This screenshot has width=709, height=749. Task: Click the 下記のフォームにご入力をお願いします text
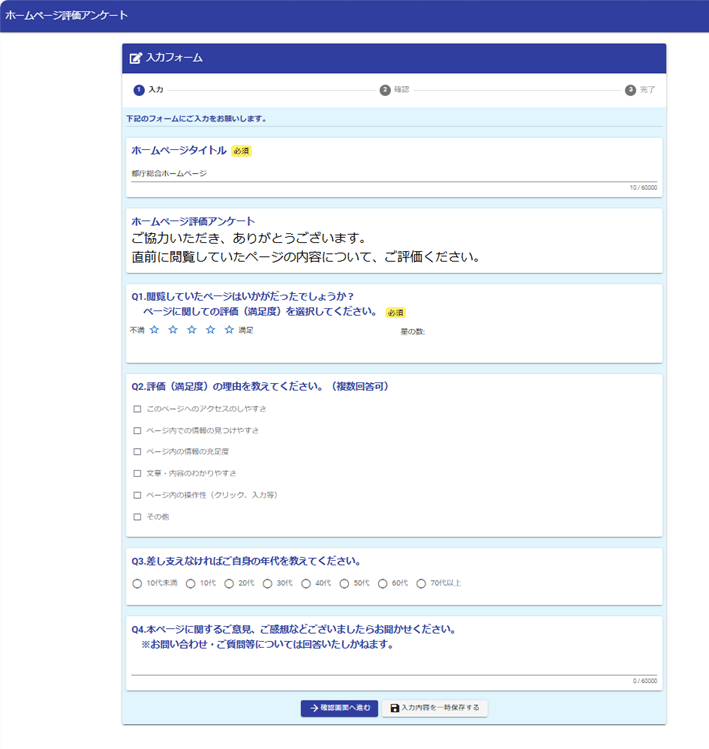196,118
